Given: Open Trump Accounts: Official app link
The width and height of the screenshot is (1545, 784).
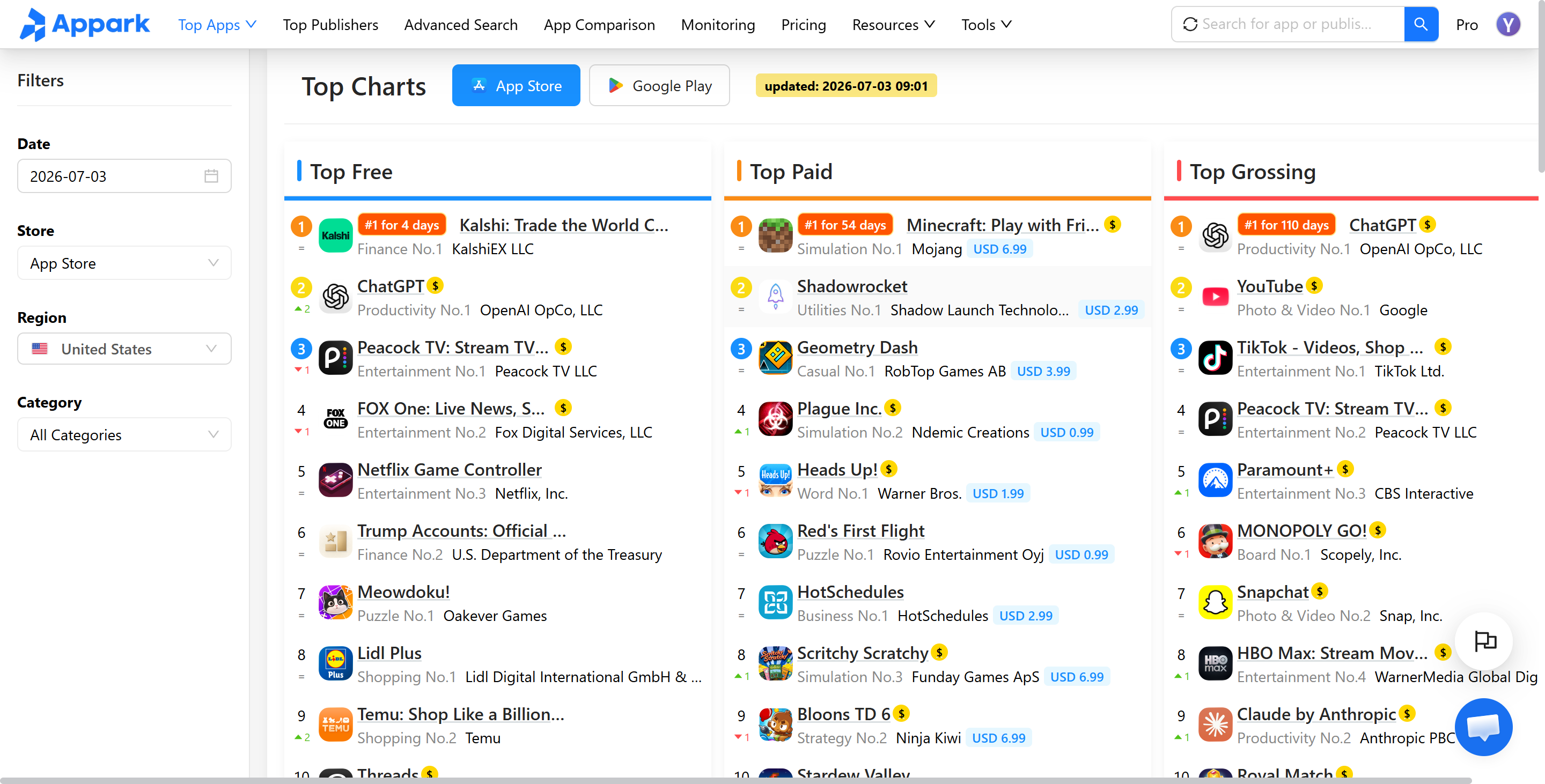Looking at the screenshot, I should click(461, 531).
